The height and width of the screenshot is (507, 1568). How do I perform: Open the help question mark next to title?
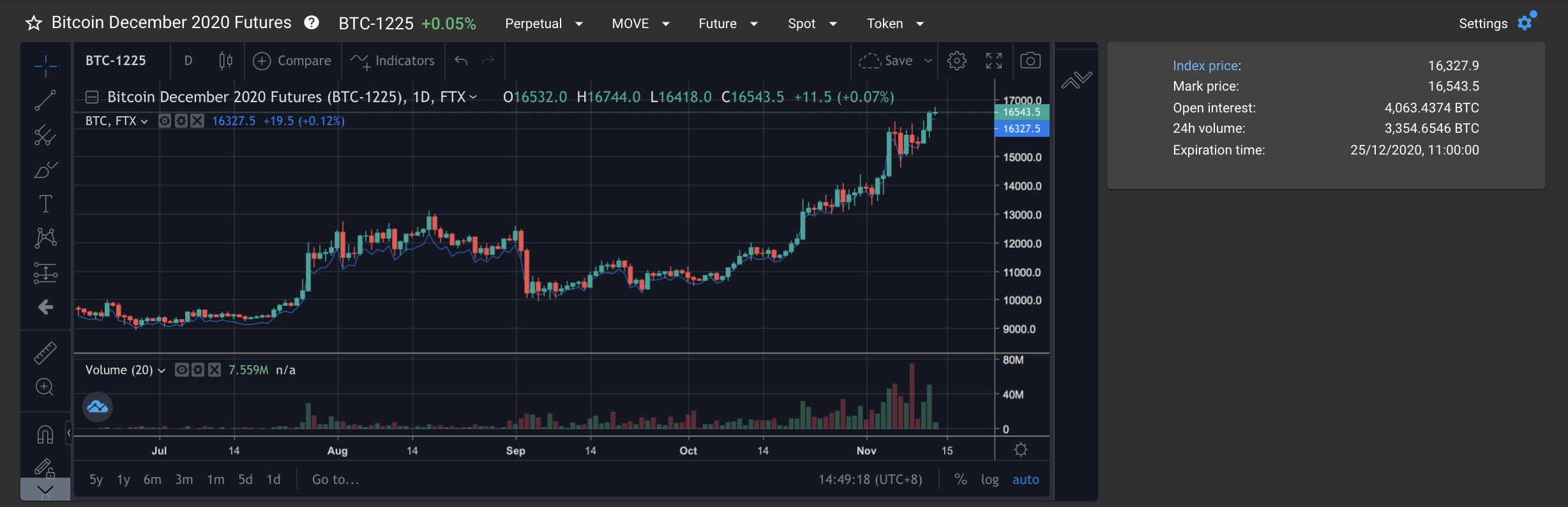312,23
